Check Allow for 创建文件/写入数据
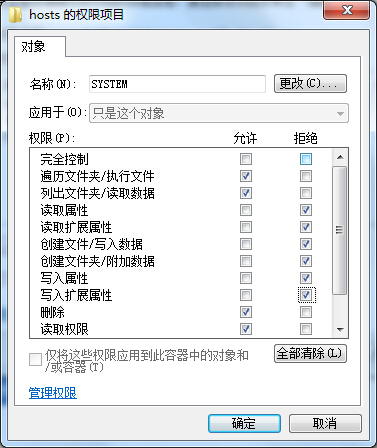This screenshot has width=377, height=448. (x=246, y=244)
